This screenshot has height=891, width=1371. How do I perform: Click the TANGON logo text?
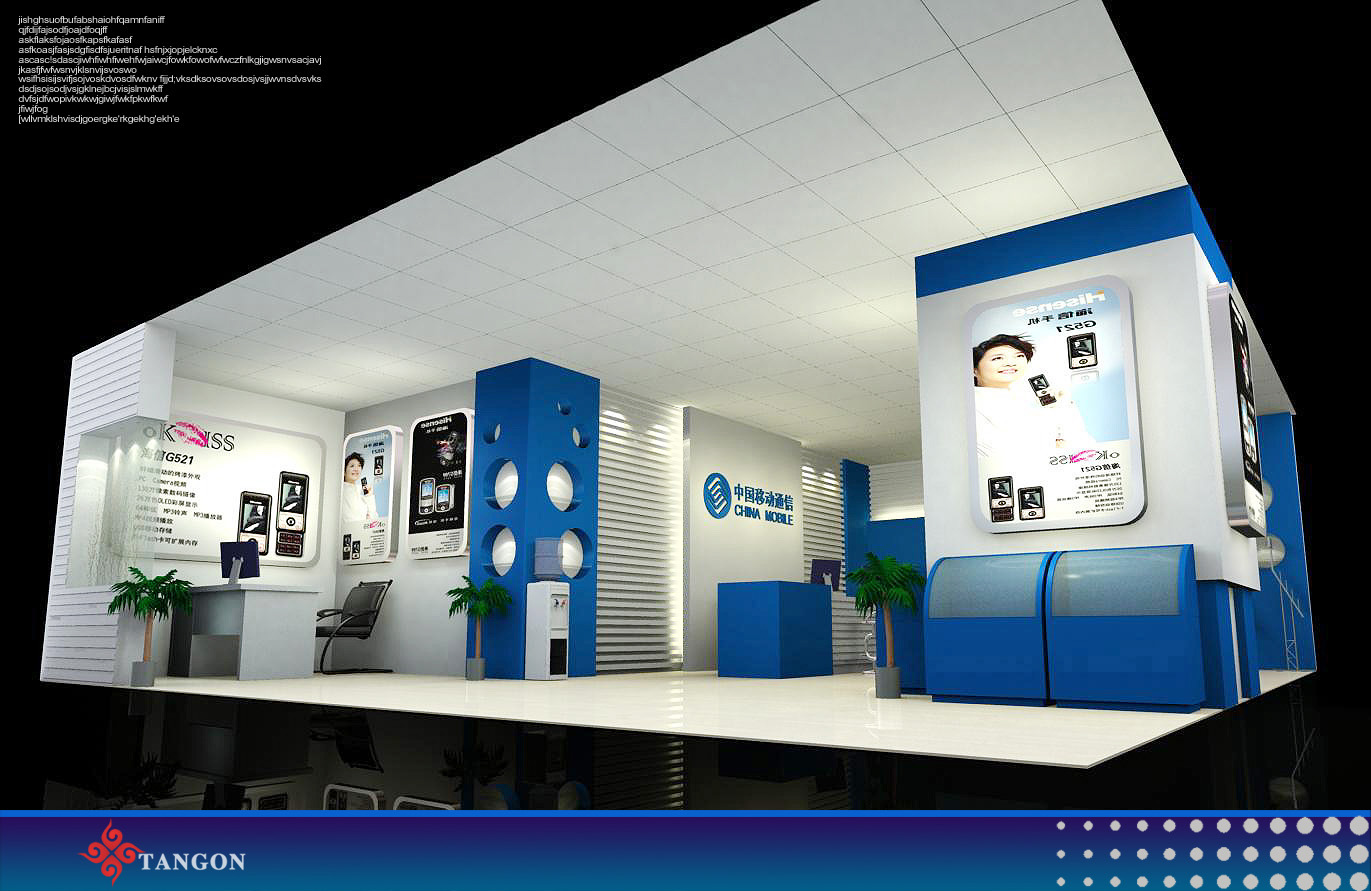[x=192, y=862]
